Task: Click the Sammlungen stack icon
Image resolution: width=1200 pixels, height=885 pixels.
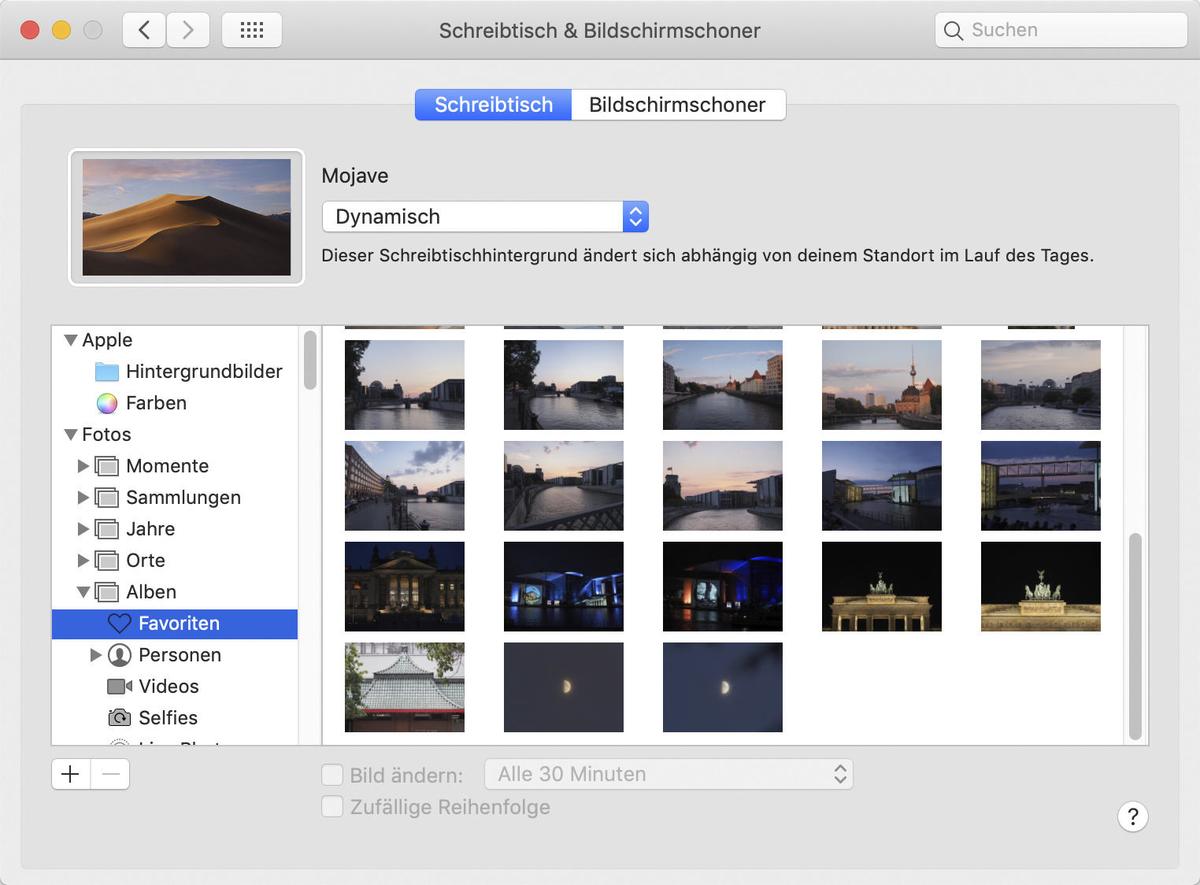Action: click(107, 498)
